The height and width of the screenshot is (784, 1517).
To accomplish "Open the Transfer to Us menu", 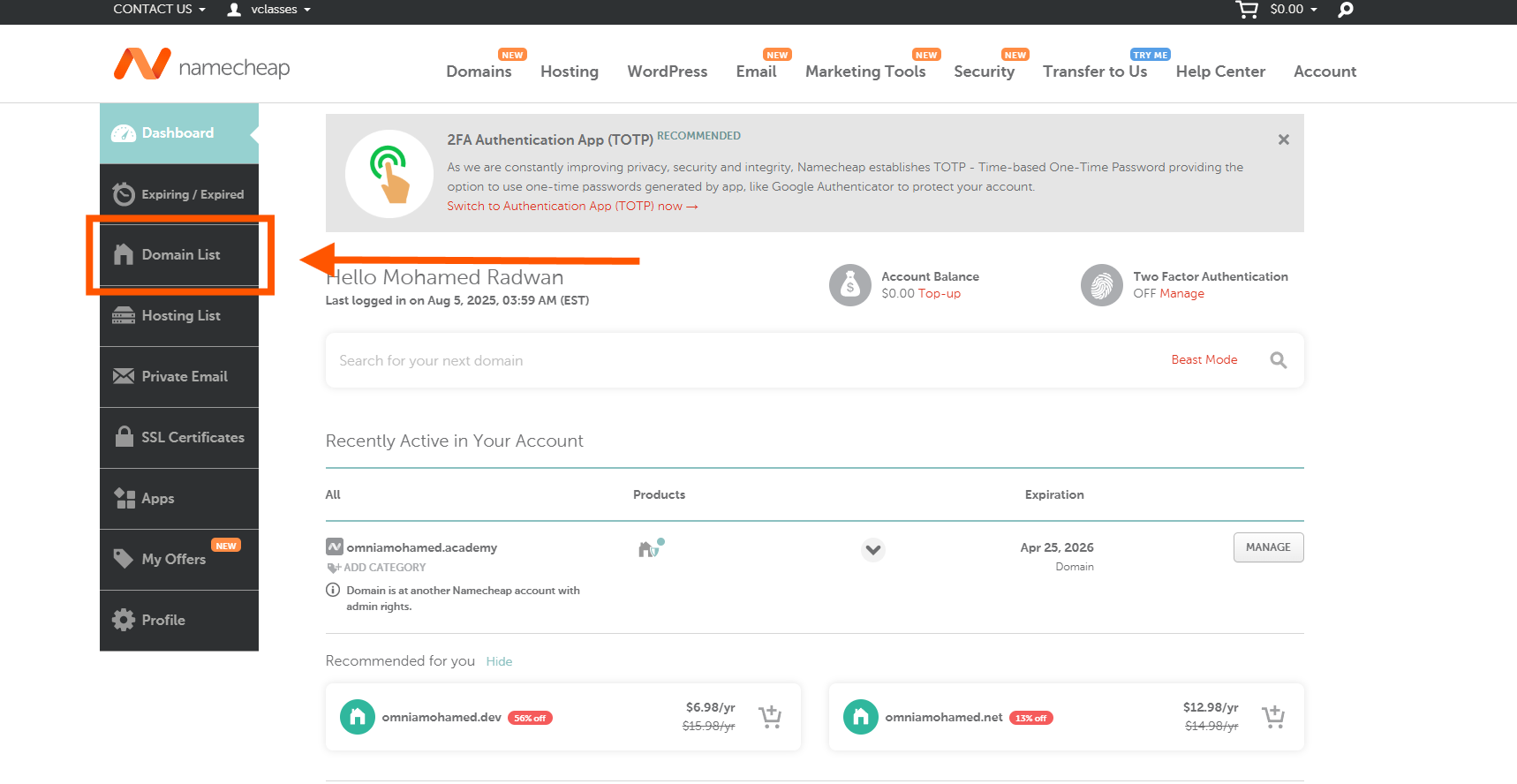I will point(1095,72).
